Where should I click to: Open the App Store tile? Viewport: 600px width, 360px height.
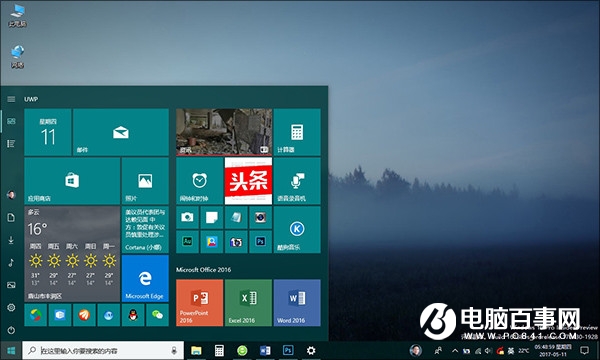click(72, 181)
